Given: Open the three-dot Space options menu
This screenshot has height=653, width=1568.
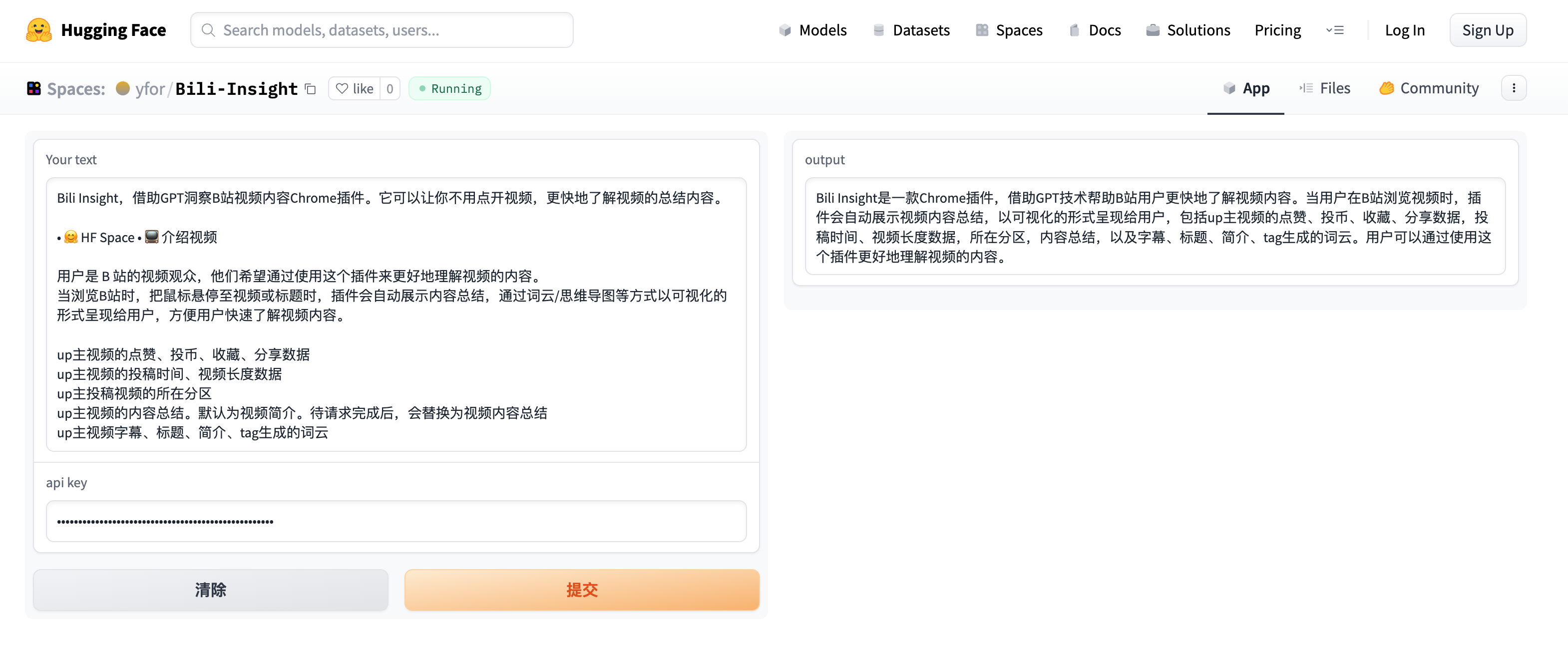Looking at the screenshot, I should 1513,88.
